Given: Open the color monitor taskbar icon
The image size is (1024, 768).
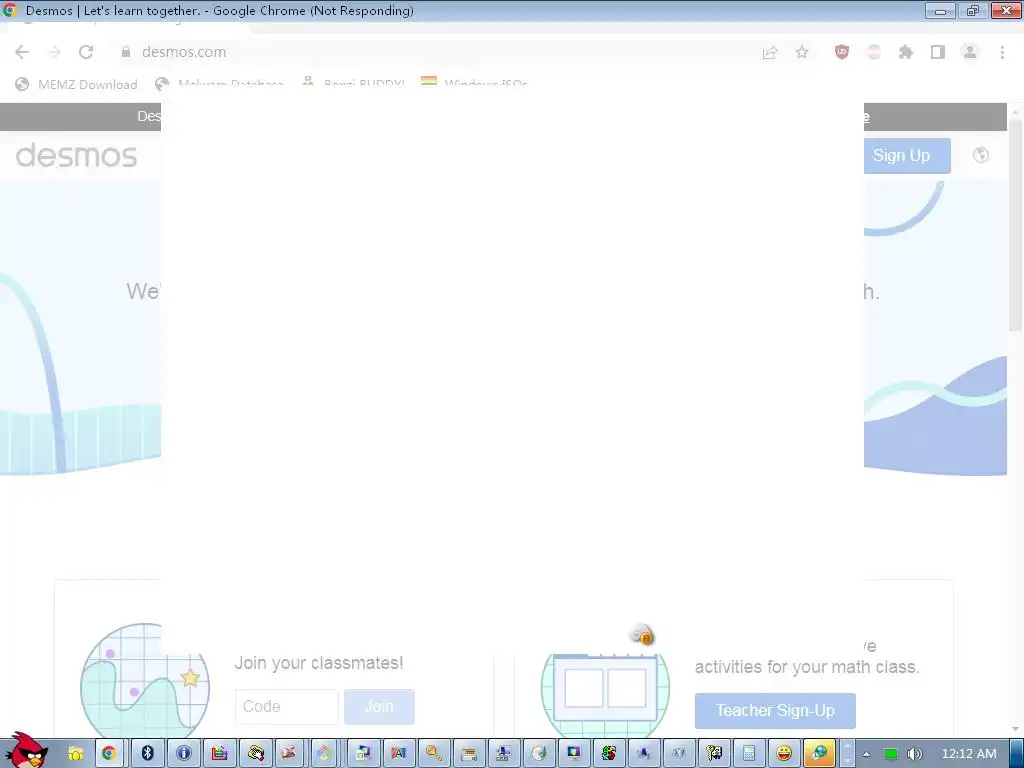Looking at the screenshot, I should pos(574,754).
